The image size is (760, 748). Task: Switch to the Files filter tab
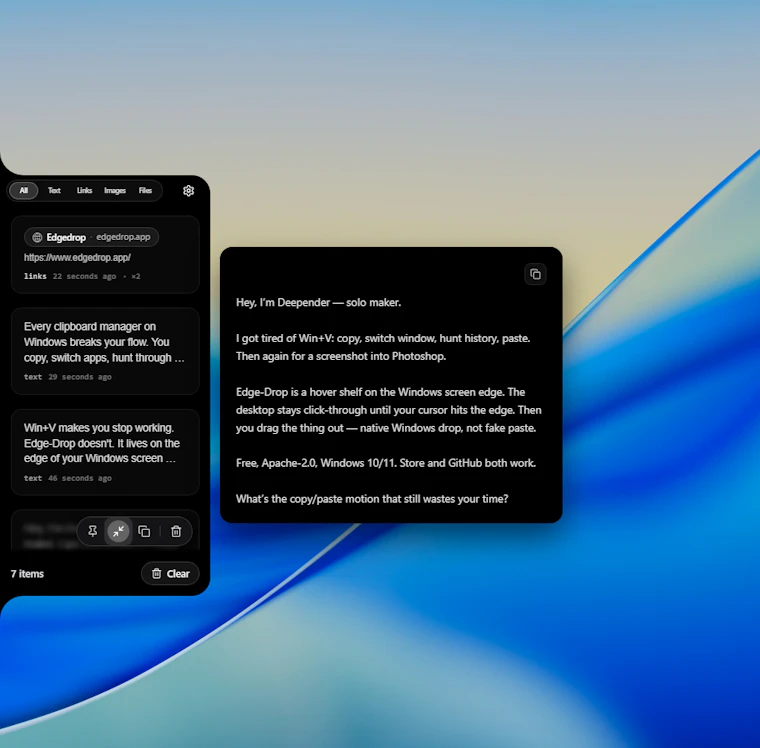pyautogui.click(x=145, y=191)
